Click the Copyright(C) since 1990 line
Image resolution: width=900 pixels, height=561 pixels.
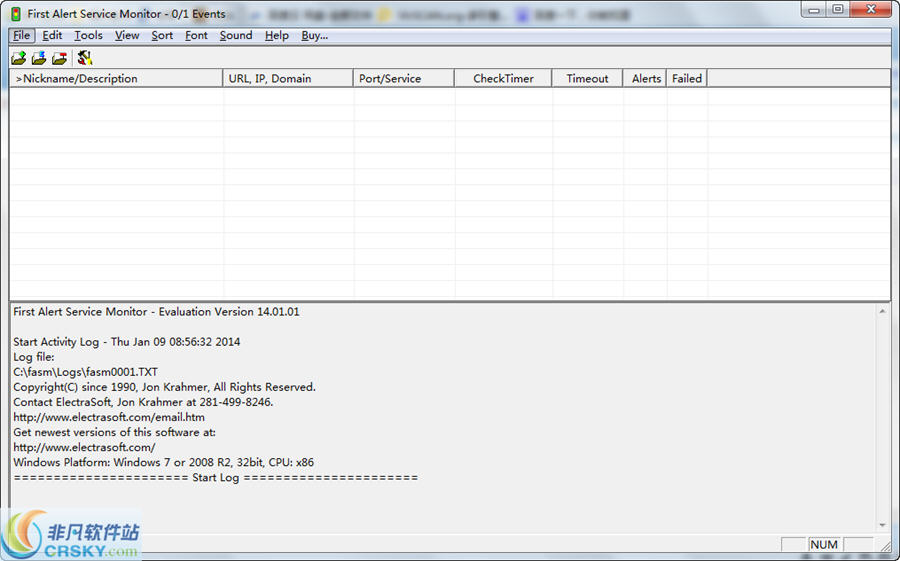coord(165,387)
